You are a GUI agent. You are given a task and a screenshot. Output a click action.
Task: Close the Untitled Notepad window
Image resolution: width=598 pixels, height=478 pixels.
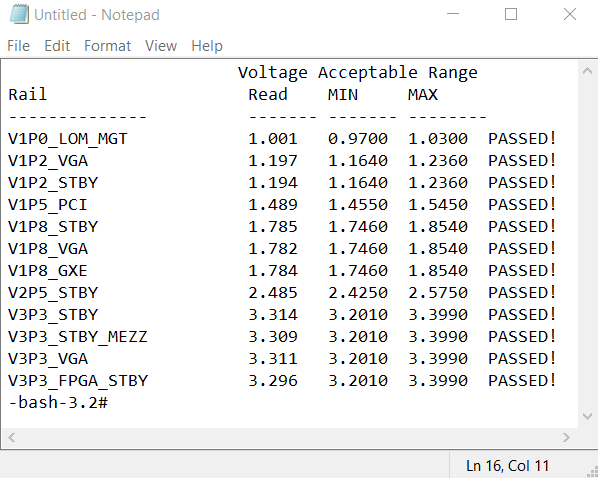(x=570, y=14)
